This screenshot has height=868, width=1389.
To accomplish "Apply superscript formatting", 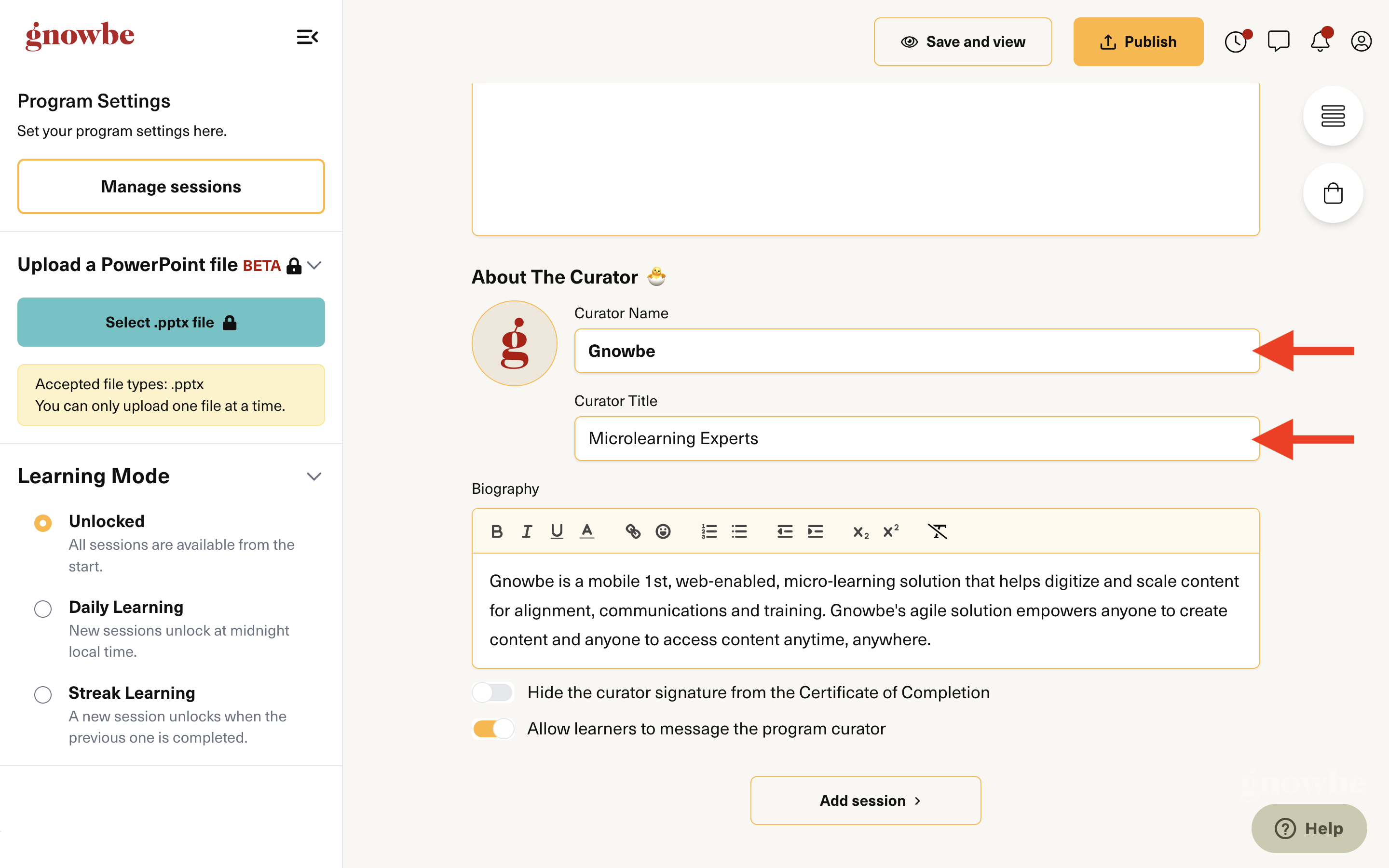I will click(x=891, y=531).
